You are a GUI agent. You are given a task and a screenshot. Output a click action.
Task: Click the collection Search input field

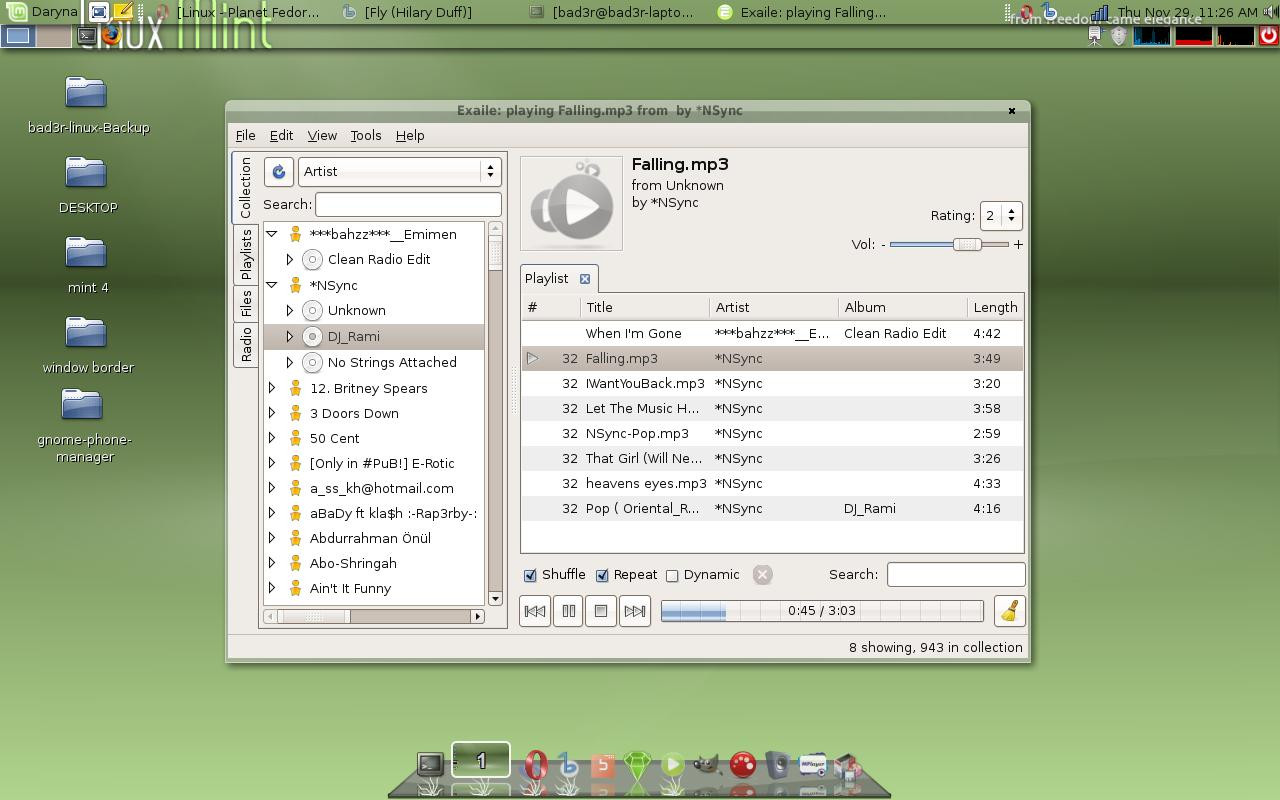[408, 204]
